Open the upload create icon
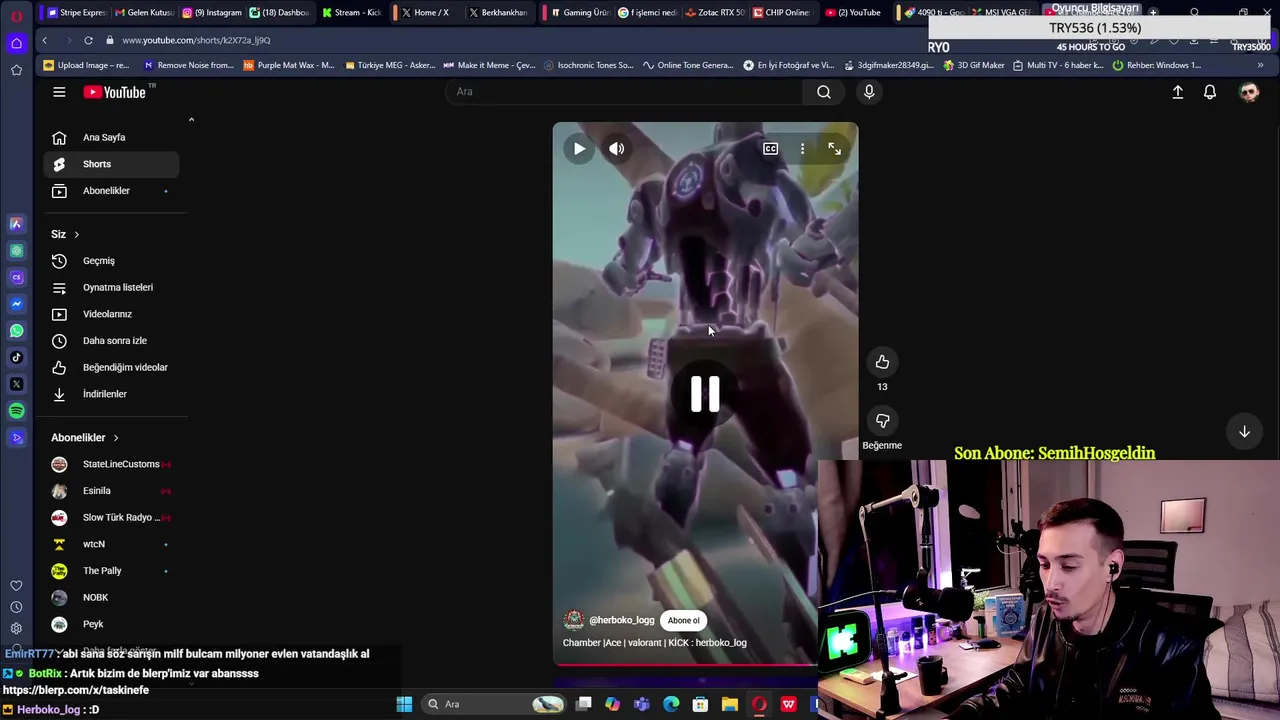Viewport: 1280px width, 720px height. point(1177,92)
